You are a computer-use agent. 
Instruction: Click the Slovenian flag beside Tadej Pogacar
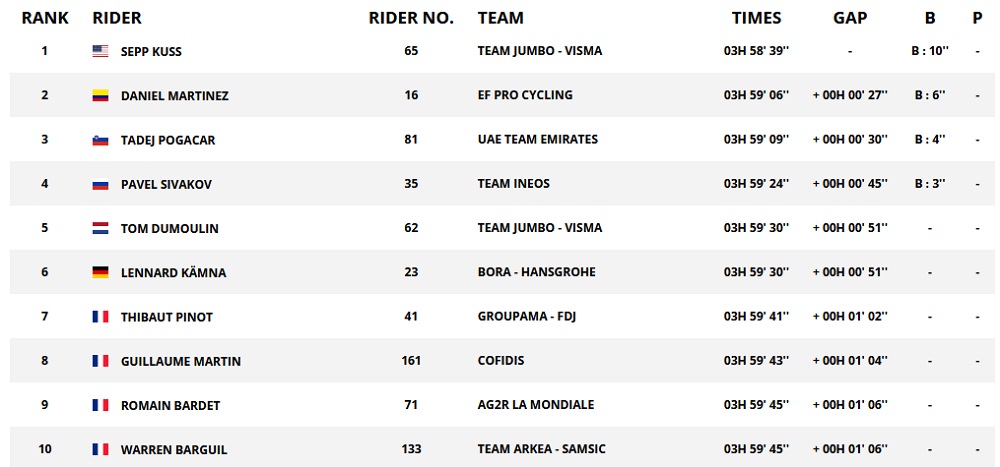click(100, 140)
